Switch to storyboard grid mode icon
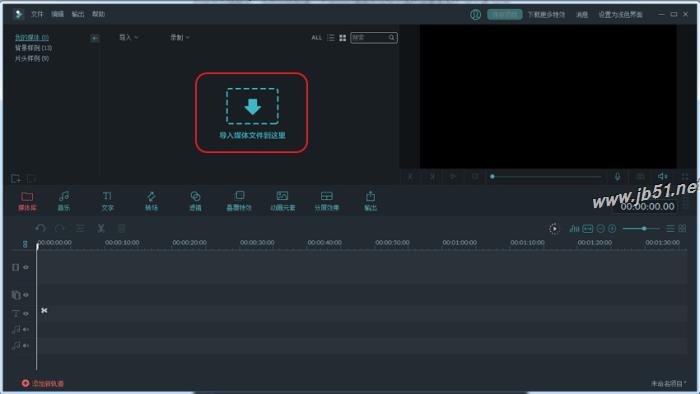The width and height of the screenshot is (700, 394). 682,228
